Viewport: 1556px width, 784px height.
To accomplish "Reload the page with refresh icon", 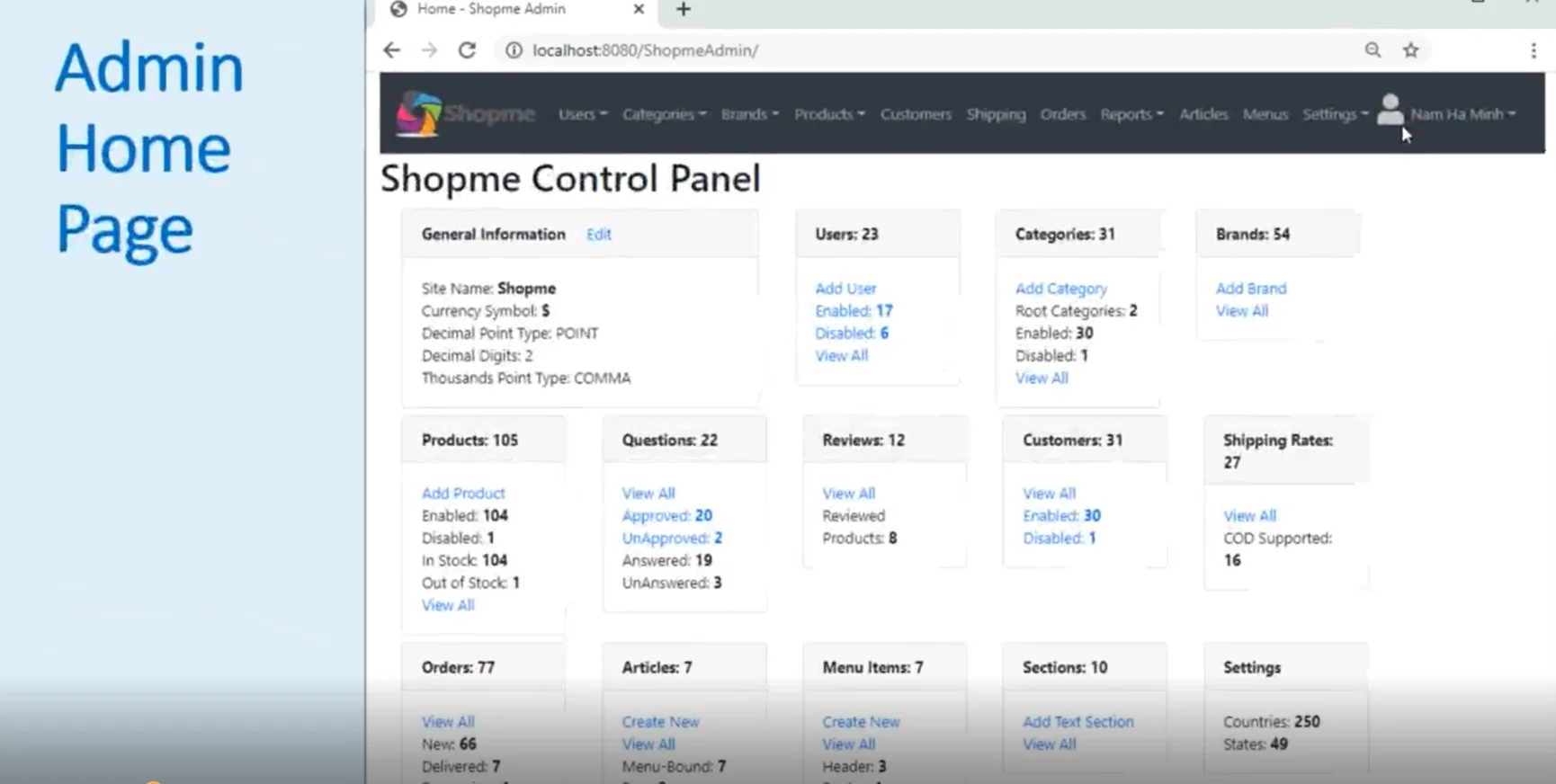I will [x=467, y=50].
